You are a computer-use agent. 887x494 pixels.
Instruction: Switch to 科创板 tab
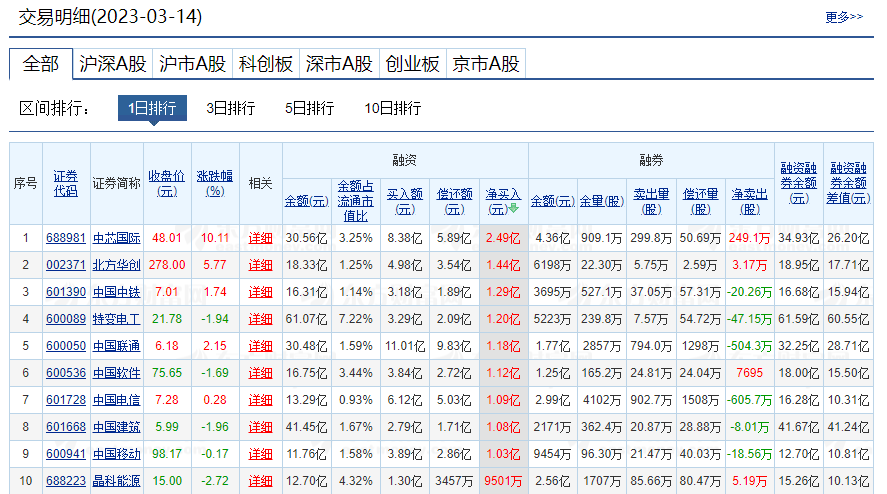(266, 64)
